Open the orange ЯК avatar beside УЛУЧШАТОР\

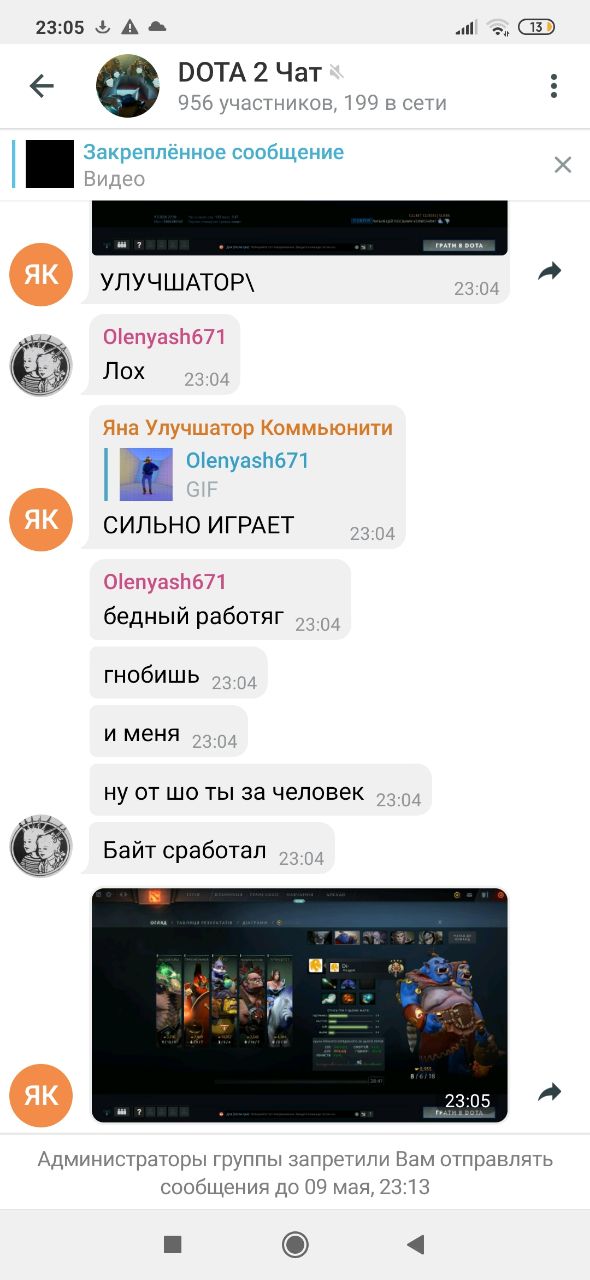pyautogui.click(x=41, y=274)
